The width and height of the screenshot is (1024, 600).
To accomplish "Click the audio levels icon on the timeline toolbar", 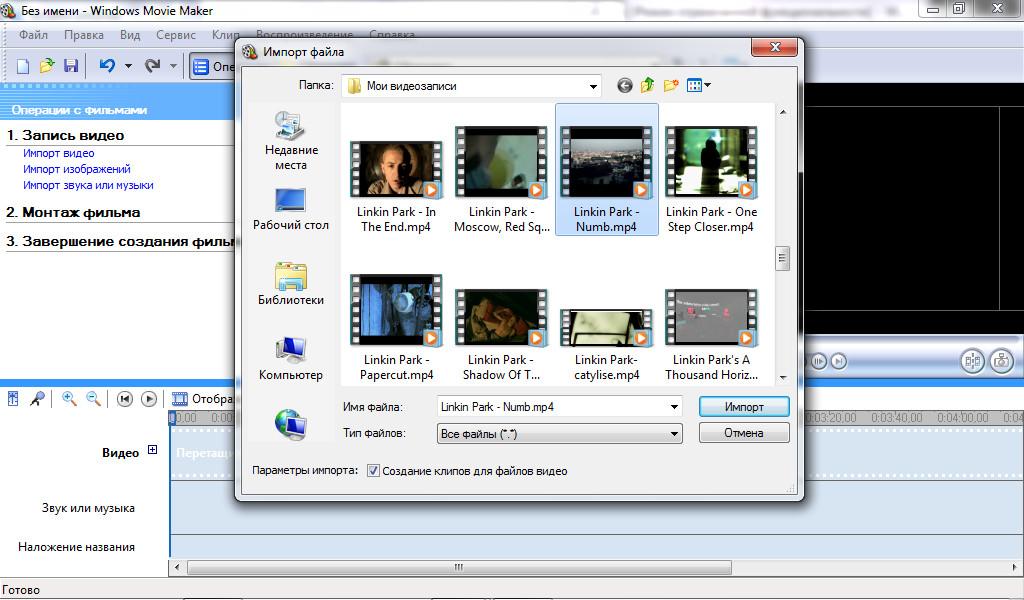I will (13, 398).
